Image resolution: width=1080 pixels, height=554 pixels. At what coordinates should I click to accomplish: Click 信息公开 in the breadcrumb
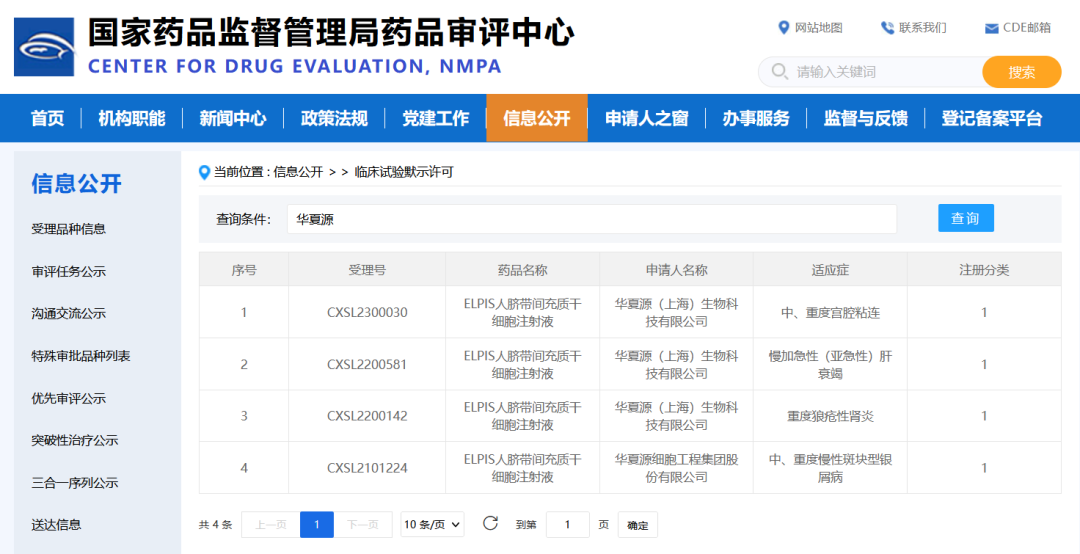pos(298,172)
